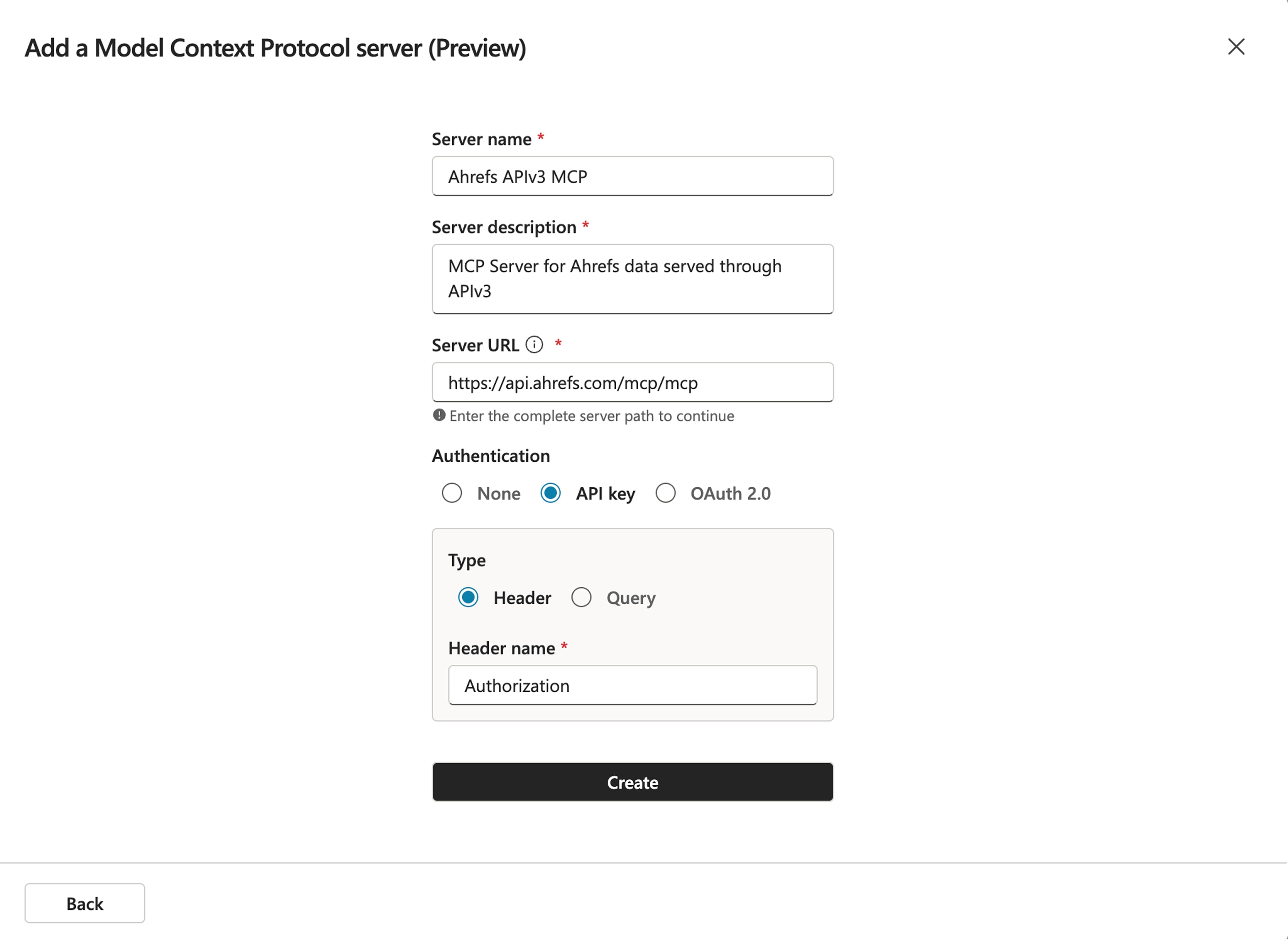1288x939 pixels.
Task: Switch type to Query
Action: [581, 597]
